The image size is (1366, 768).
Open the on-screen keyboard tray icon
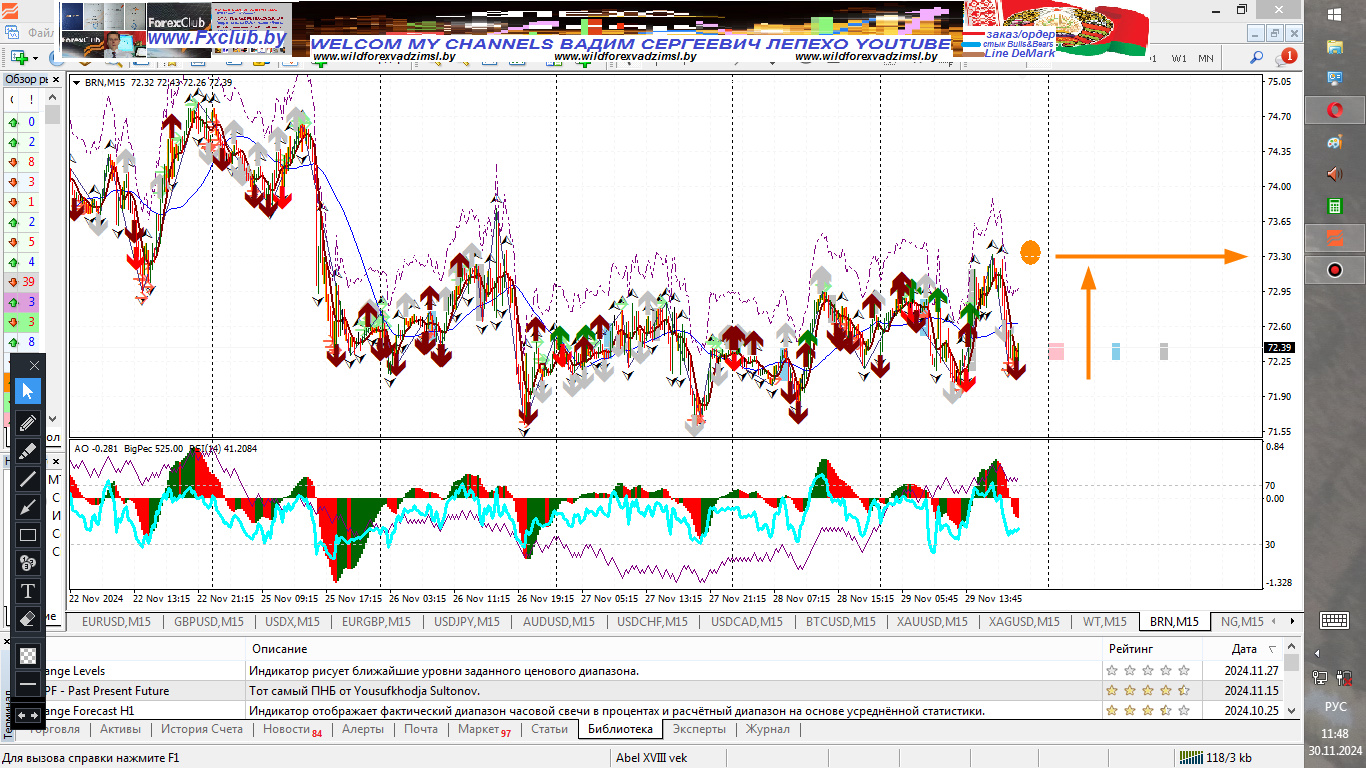tap(1334, 621)
